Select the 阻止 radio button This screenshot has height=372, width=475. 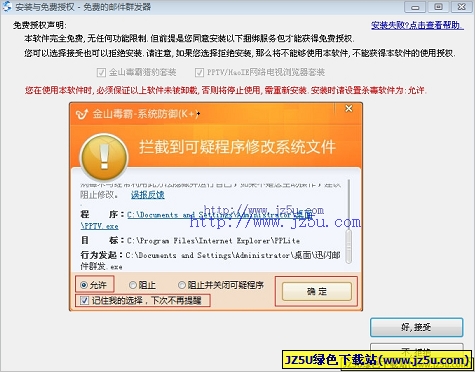pyautogui.click(x=133, y=285)
